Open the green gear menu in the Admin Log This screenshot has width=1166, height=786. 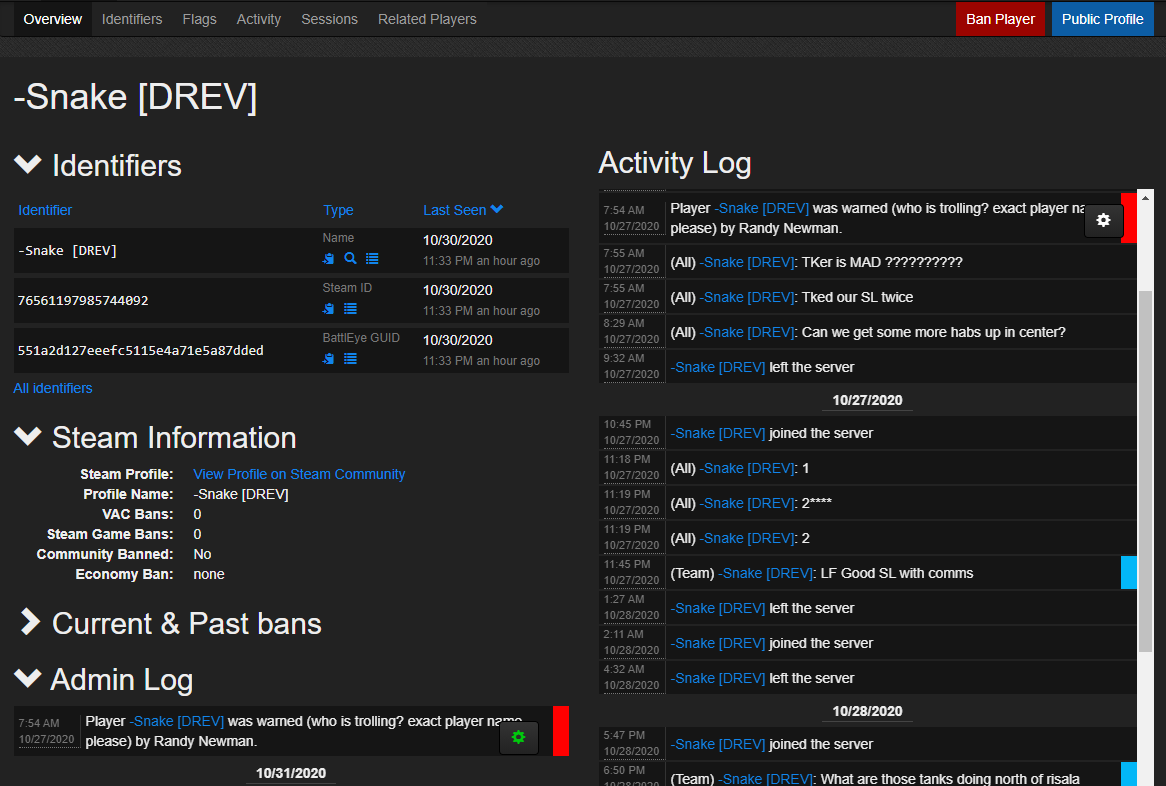click(x=518, y=737)
